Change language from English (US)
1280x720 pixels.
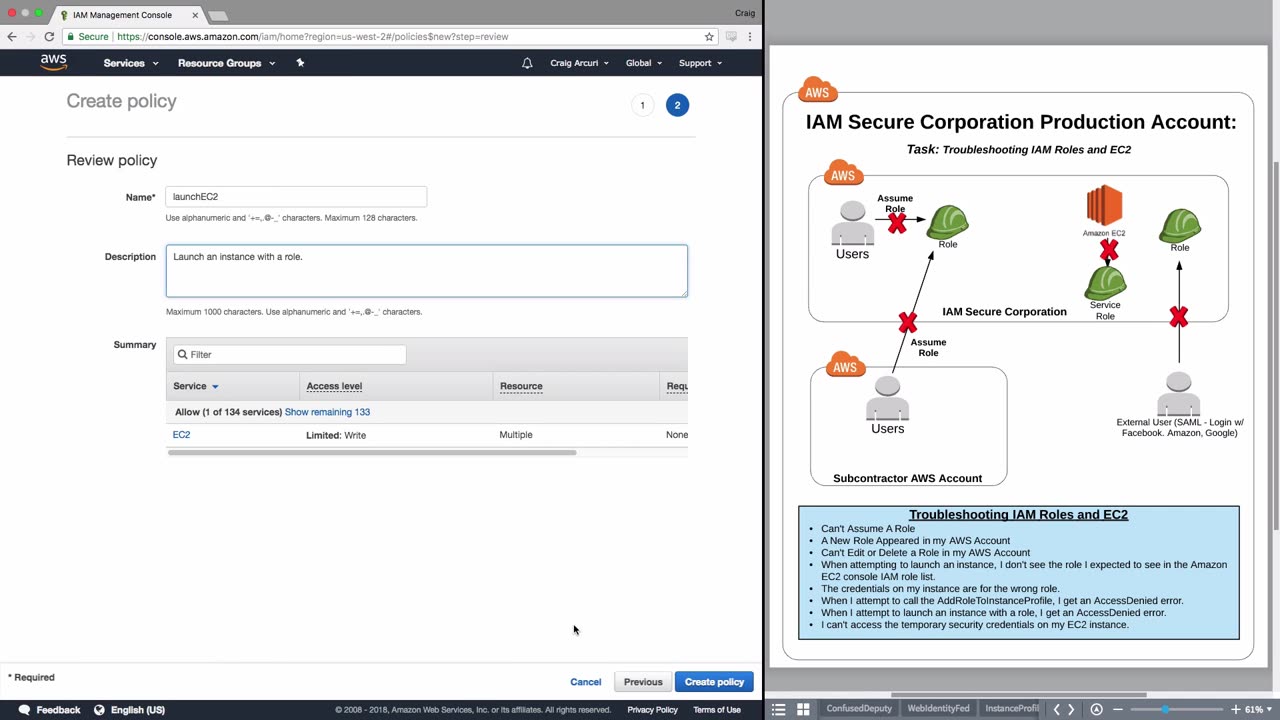tap(138, 710)
